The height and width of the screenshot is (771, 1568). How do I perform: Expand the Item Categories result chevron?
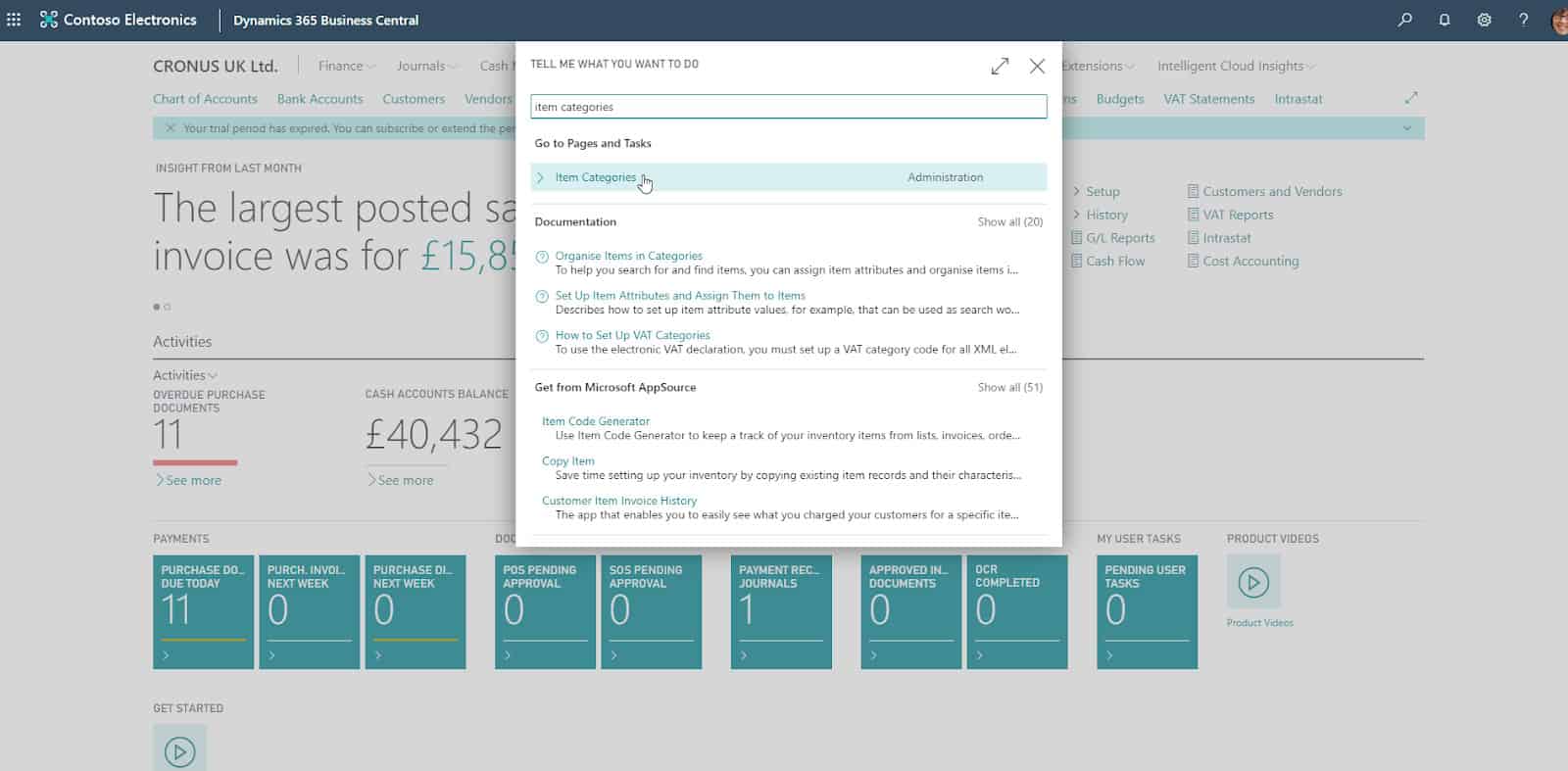pos(540,177)
